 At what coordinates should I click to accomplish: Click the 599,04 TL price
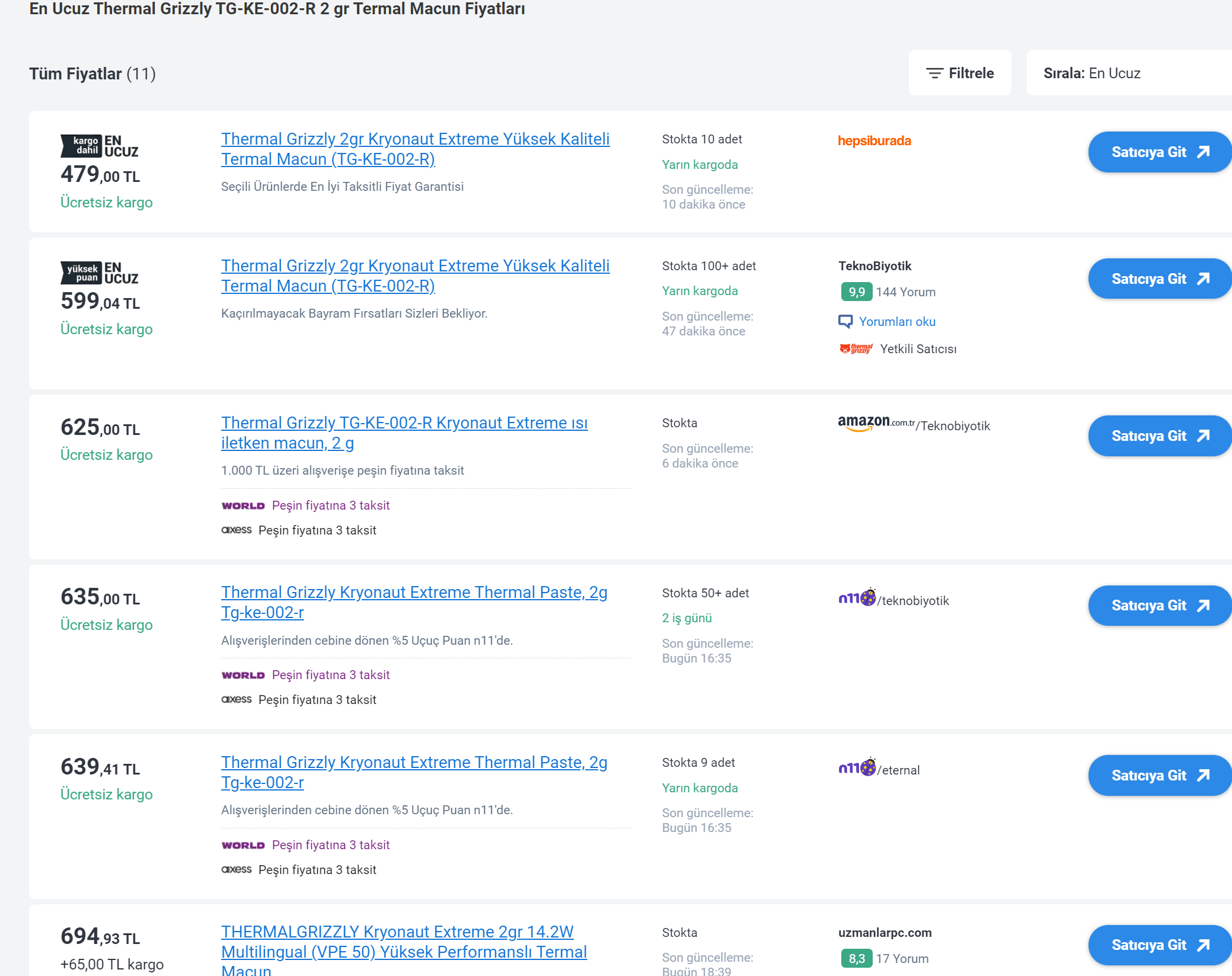pyautogui.click(x=100, y=301)
